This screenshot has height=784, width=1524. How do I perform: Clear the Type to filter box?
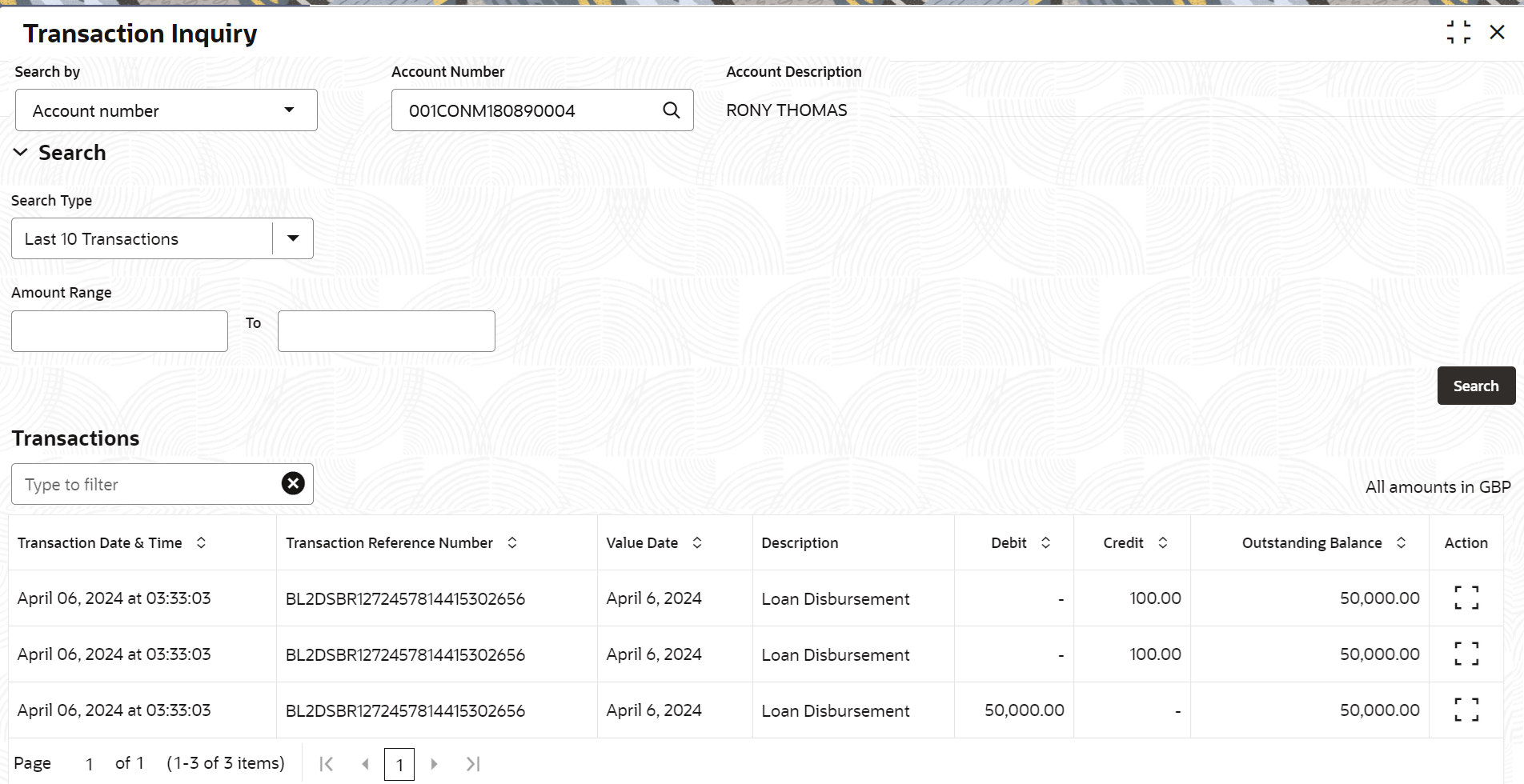click(x=293, y=483)
